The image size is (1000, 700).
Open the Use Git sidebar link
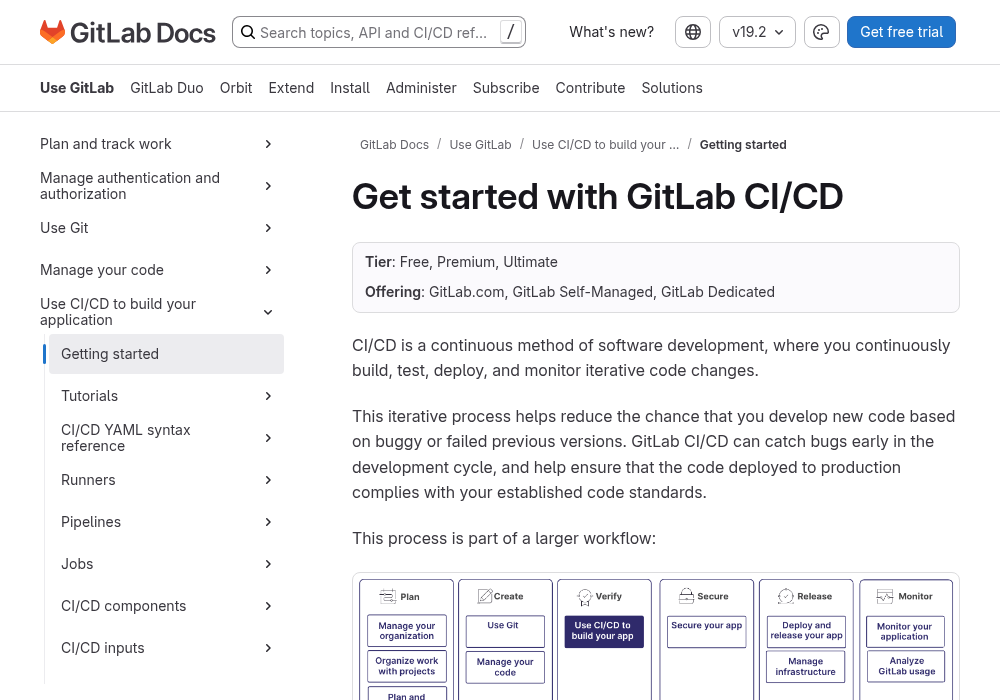click(x=64, y=228)
